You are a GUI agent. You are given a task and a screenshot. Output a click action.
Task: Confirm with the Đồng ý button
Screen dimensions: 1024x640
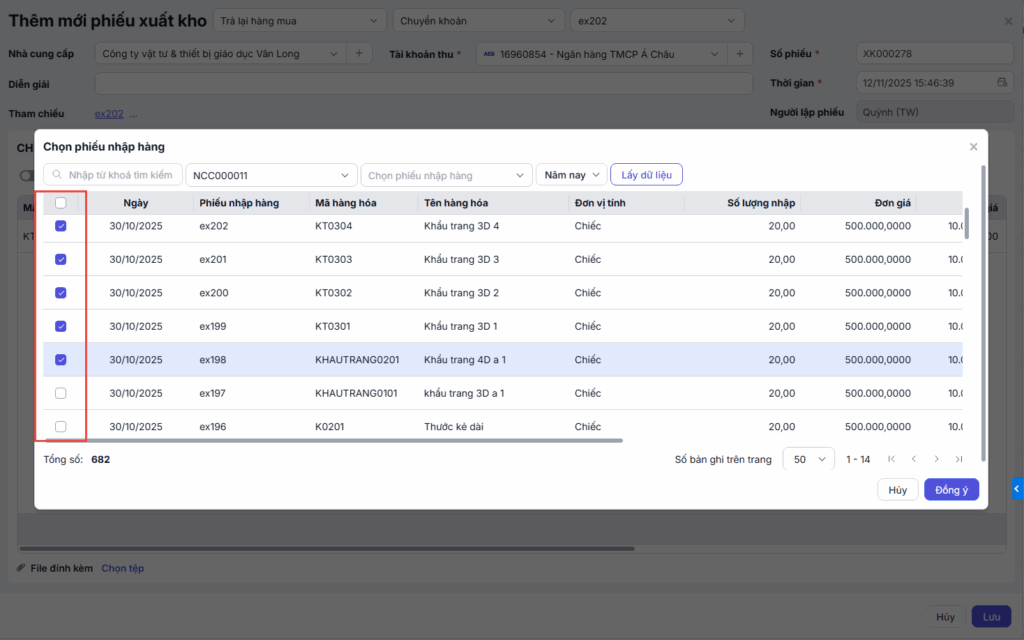tap(951, 490)
